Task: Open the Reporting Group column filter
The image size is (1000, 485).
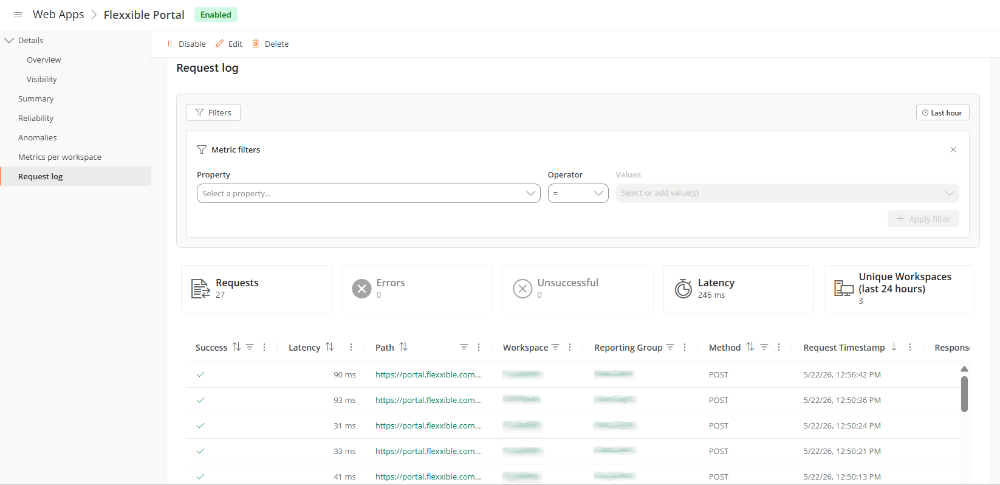Action: [x=670, y=347]
